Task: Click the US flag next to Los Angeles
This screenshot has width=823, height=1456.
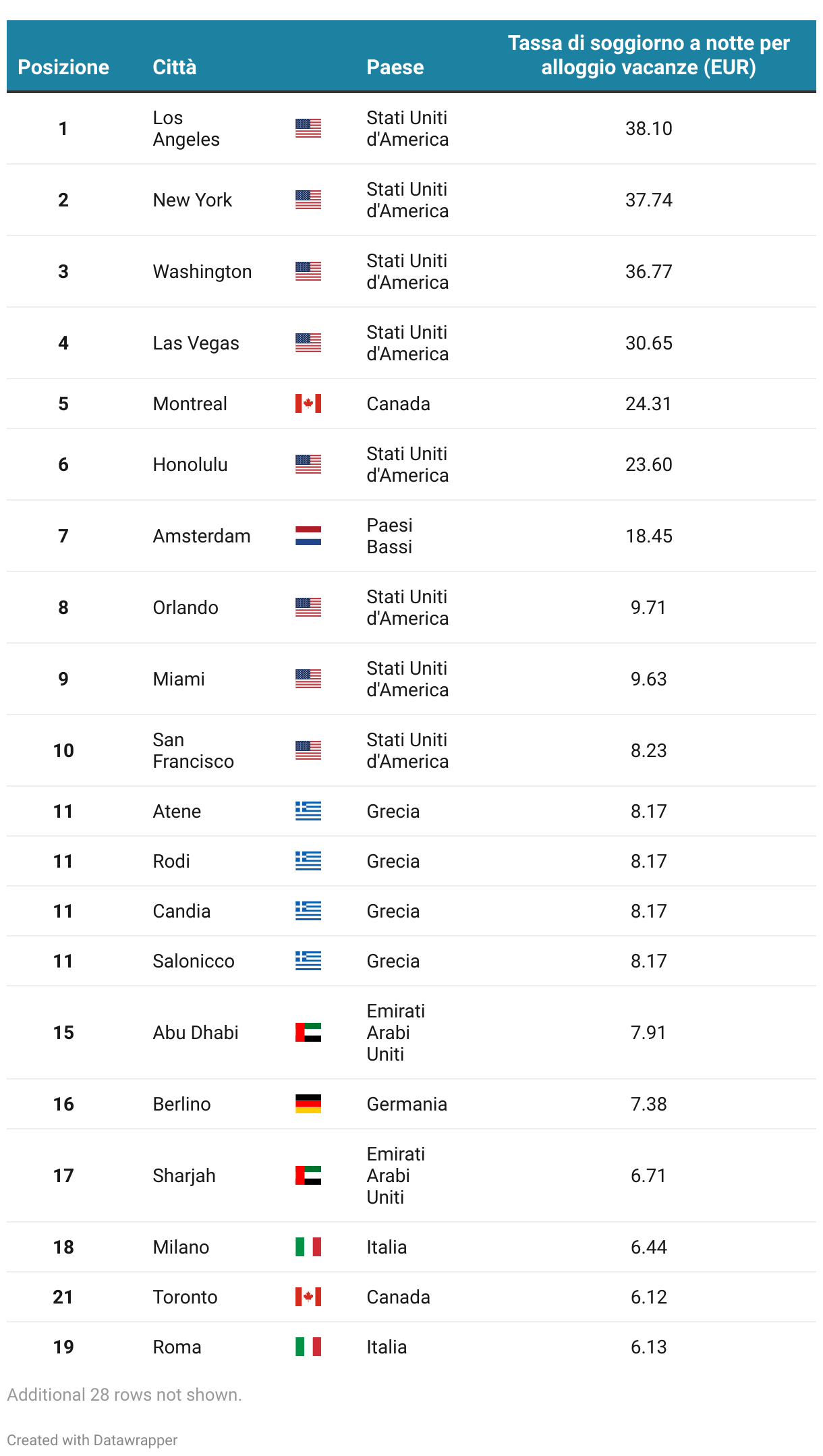Action: (308, 128)
